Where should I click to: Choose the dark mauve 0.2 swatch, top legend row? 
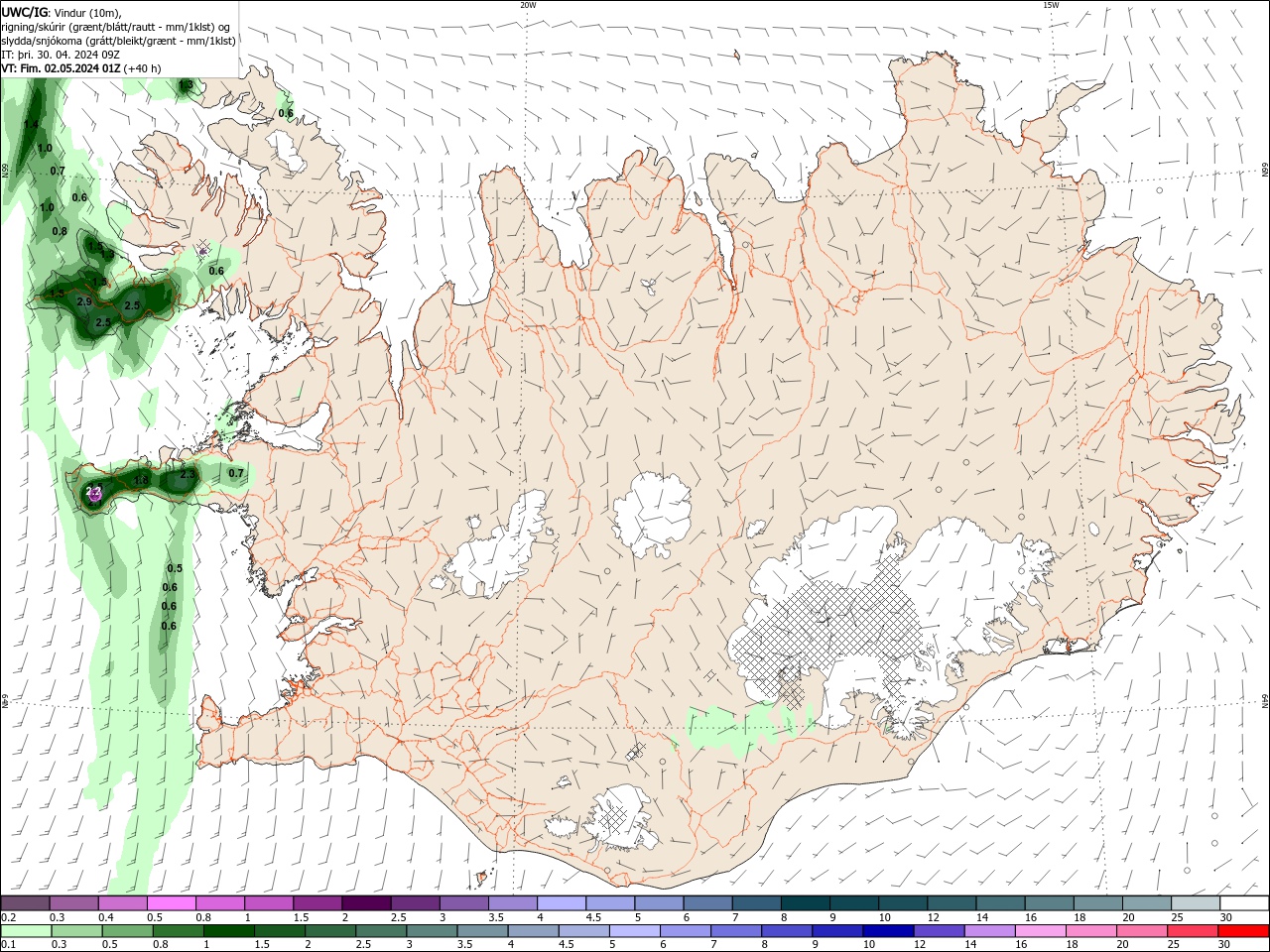[x=25, y=903]
